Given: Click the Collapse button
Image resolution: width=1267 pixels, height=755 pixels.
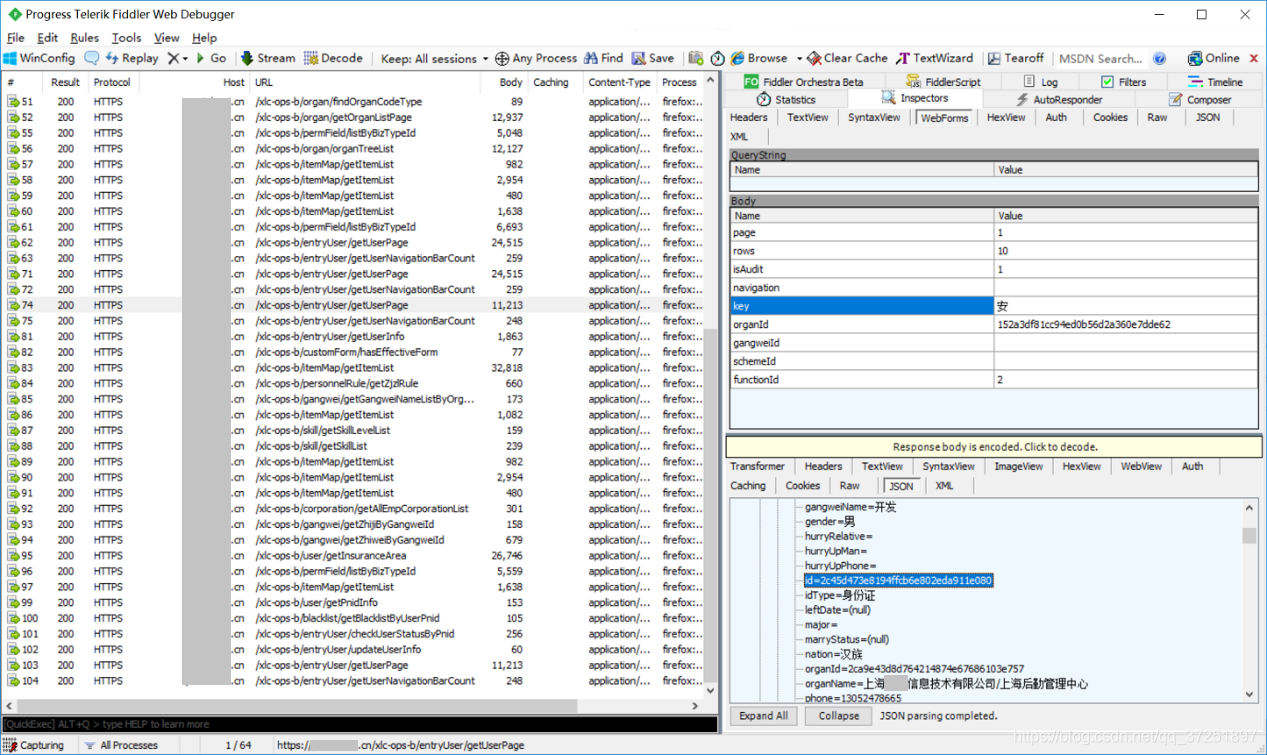Looking at the screenshot, I should 838,716.
